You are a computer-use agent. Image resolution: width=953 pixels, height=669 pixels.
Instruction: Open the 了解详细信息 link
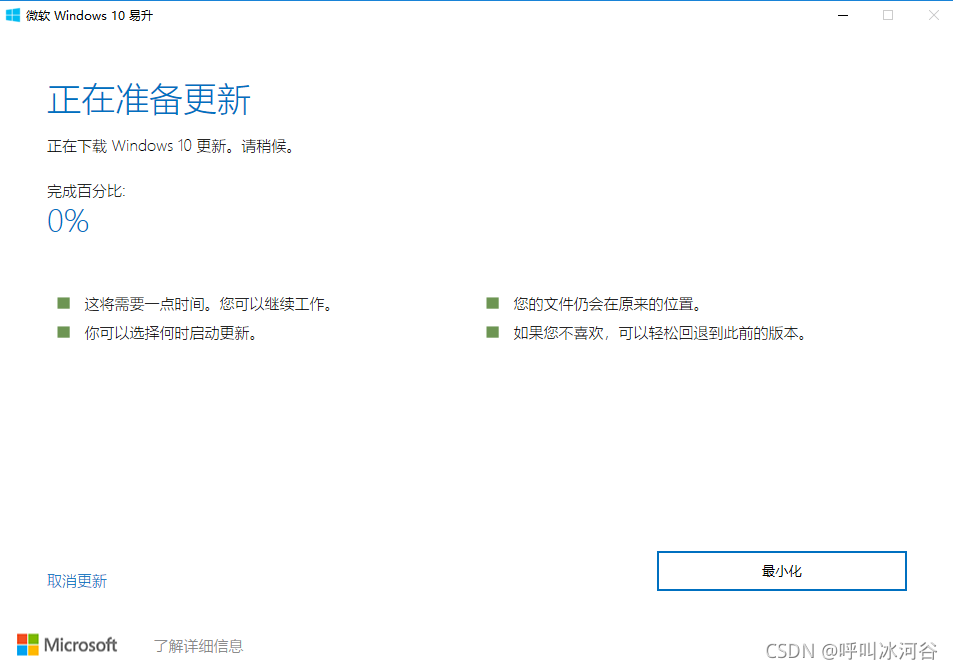point(198,646)
